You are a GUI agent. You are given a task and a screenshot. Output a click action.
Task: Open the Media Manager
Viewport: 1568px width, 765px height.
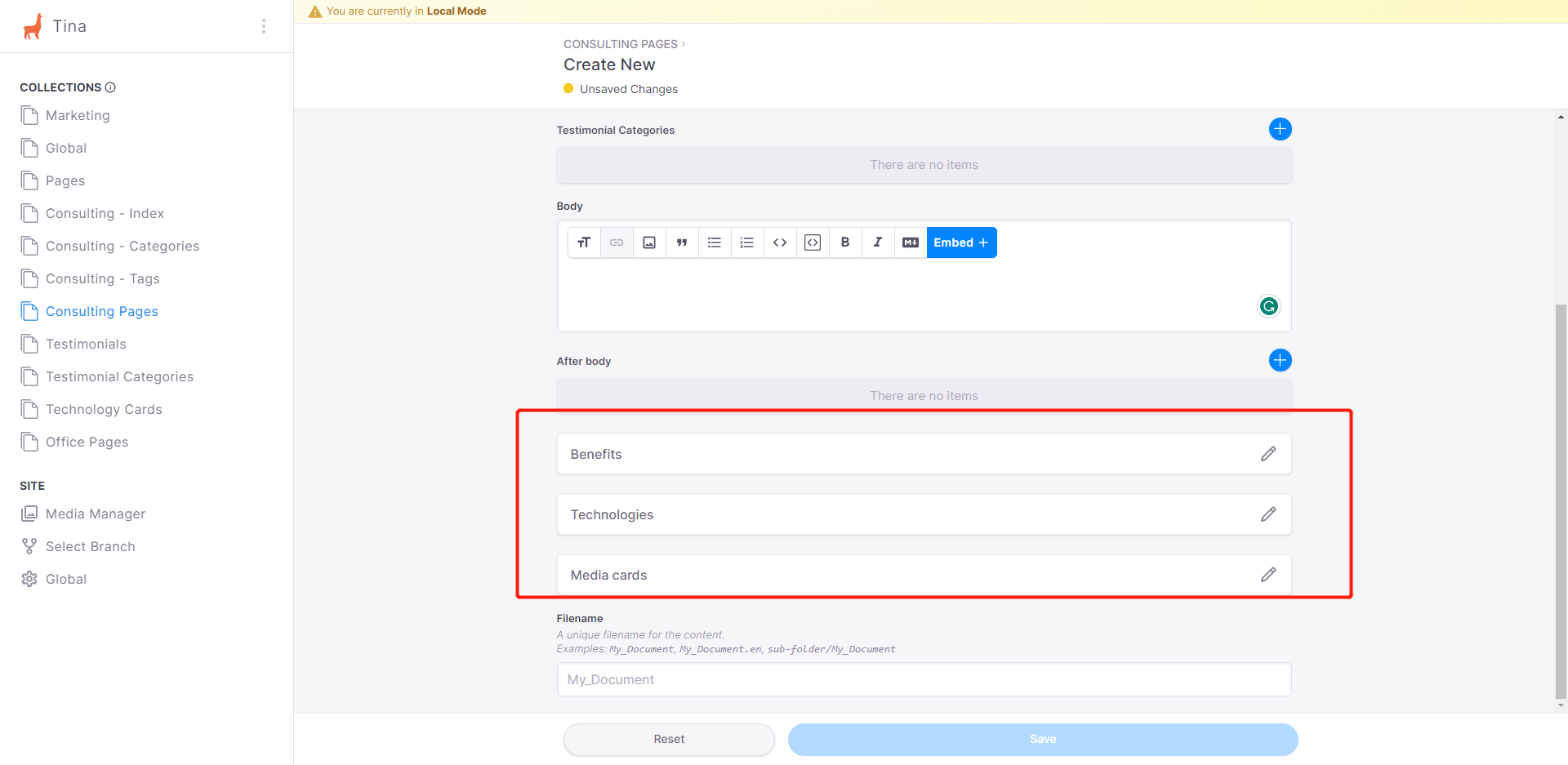(x=96, y=514)
